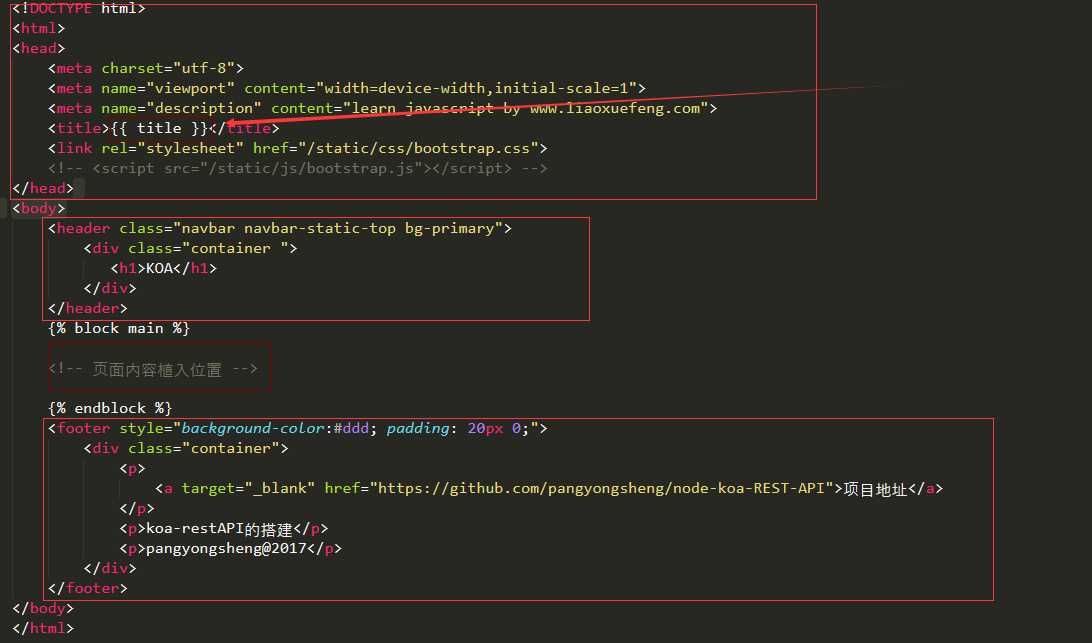Click the bootstrap.css stylesheet link line
The height and width of the screenshot is (643, 1092).
point(297,148)
